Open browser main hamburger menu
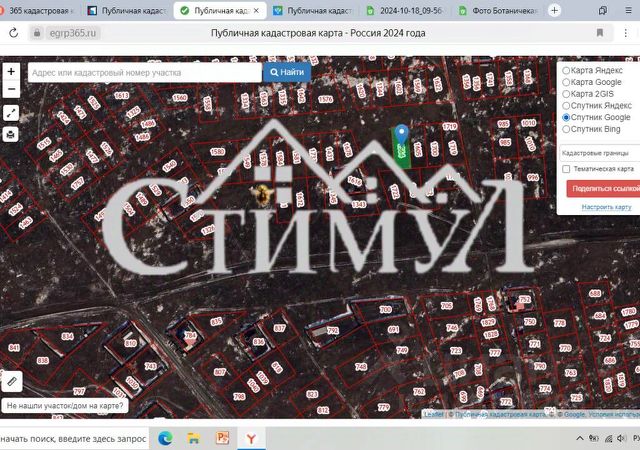Viewport: 640px width, 450px height. click(629, 11)
